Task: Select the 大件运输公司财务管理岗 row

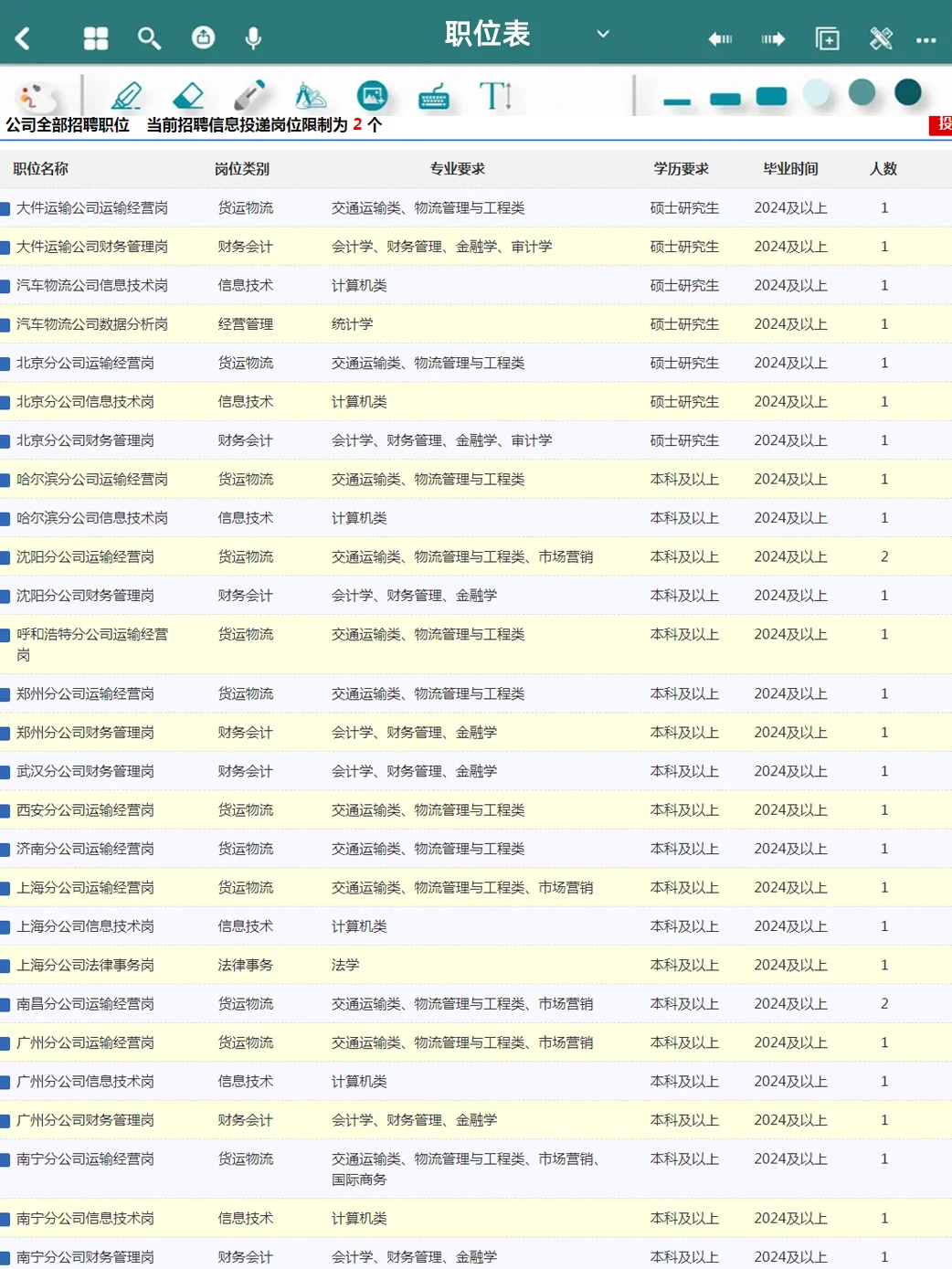Action: (476, 247)
